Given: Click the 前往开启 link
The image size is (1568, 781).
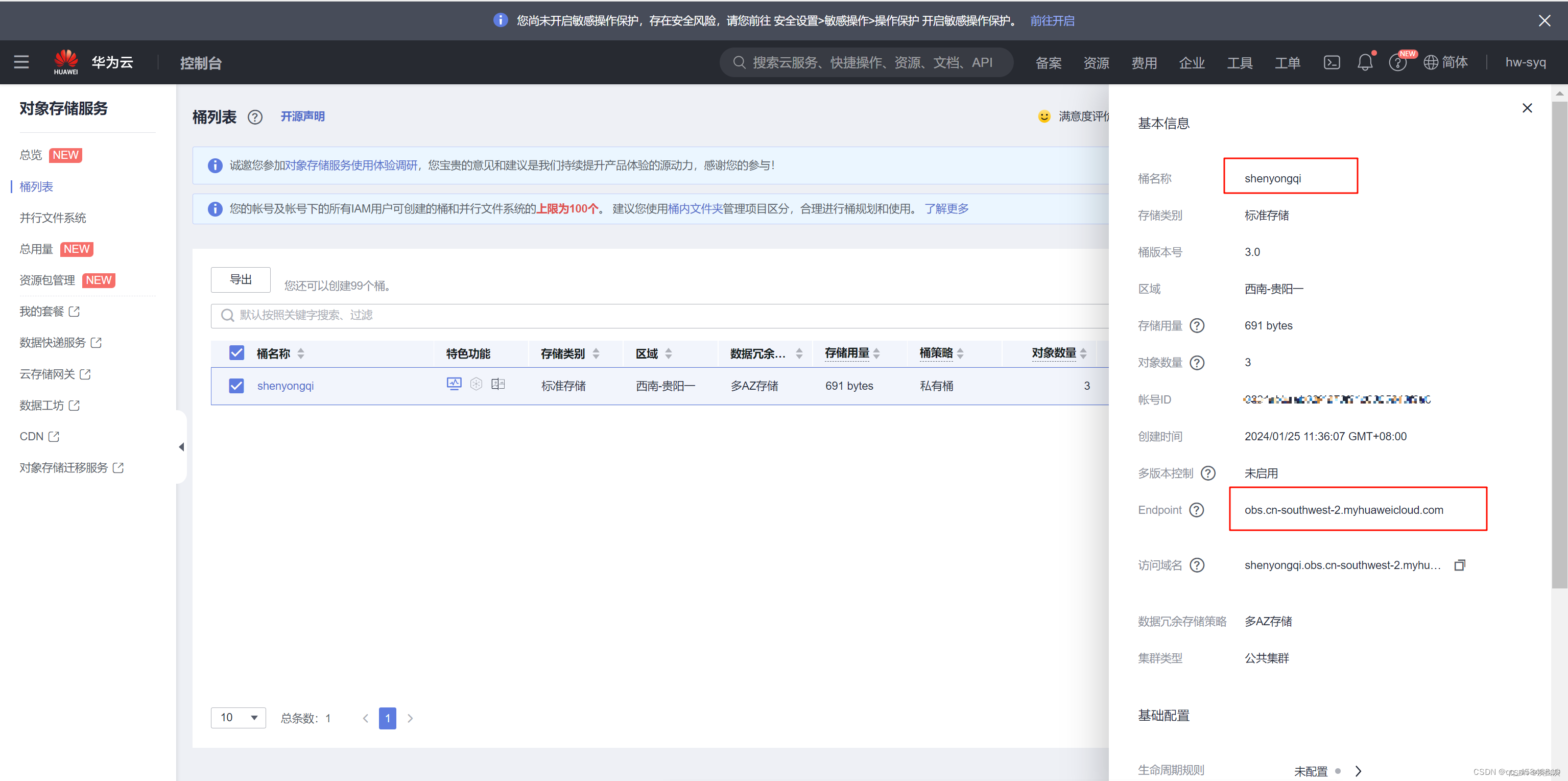Looking at the screenshot, I should pyautogui.click(x=1052, y=21).
